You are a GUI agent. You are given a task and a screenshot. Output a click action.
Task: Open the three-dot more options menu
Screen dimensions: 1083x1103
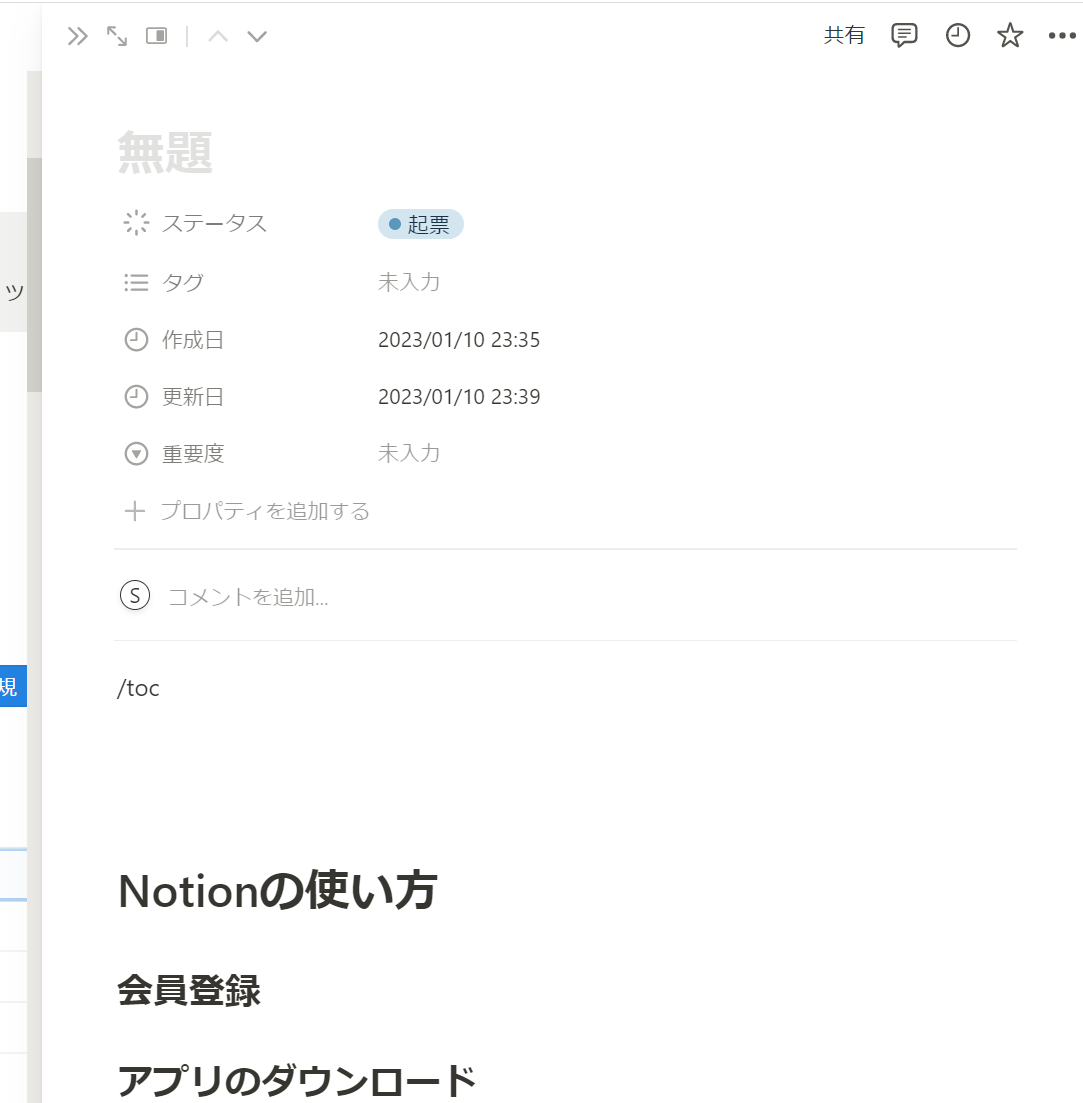click(x=1062, y=36)
